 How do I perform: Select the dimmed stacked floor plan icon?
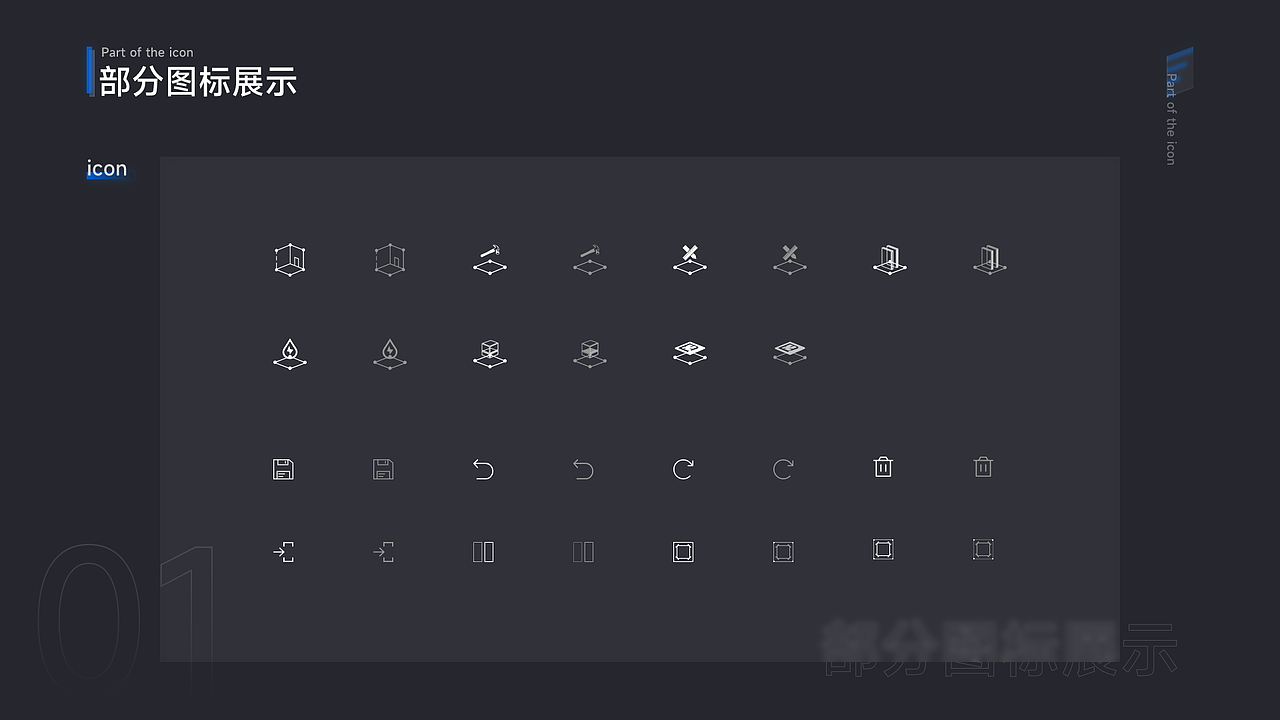789,352
